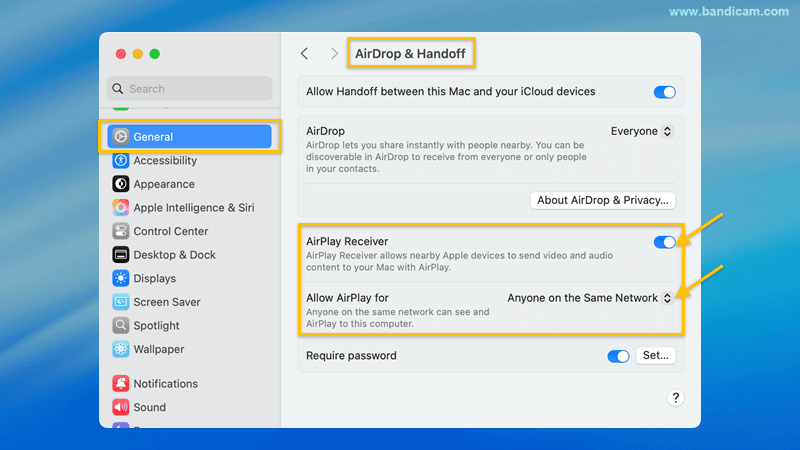Toggle the Require password switch

coord(618,356)
